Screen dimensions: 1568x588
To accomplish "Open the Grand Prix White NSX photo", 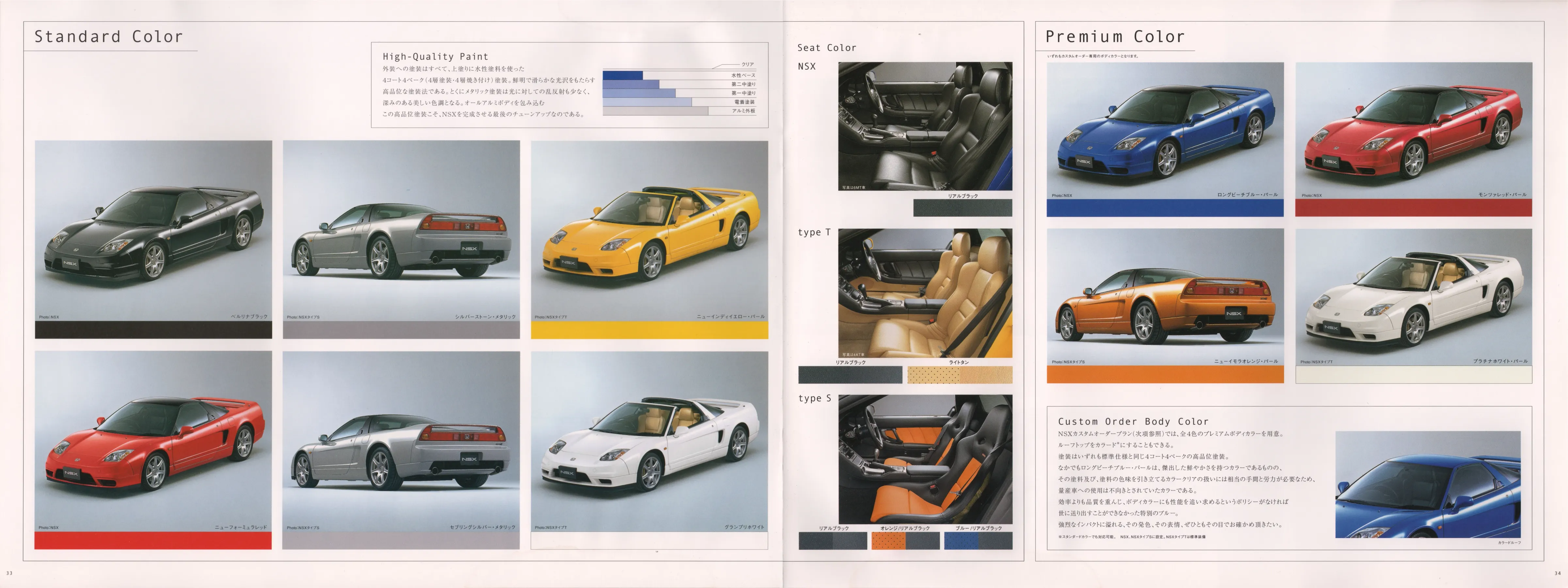I will point(649,441).
